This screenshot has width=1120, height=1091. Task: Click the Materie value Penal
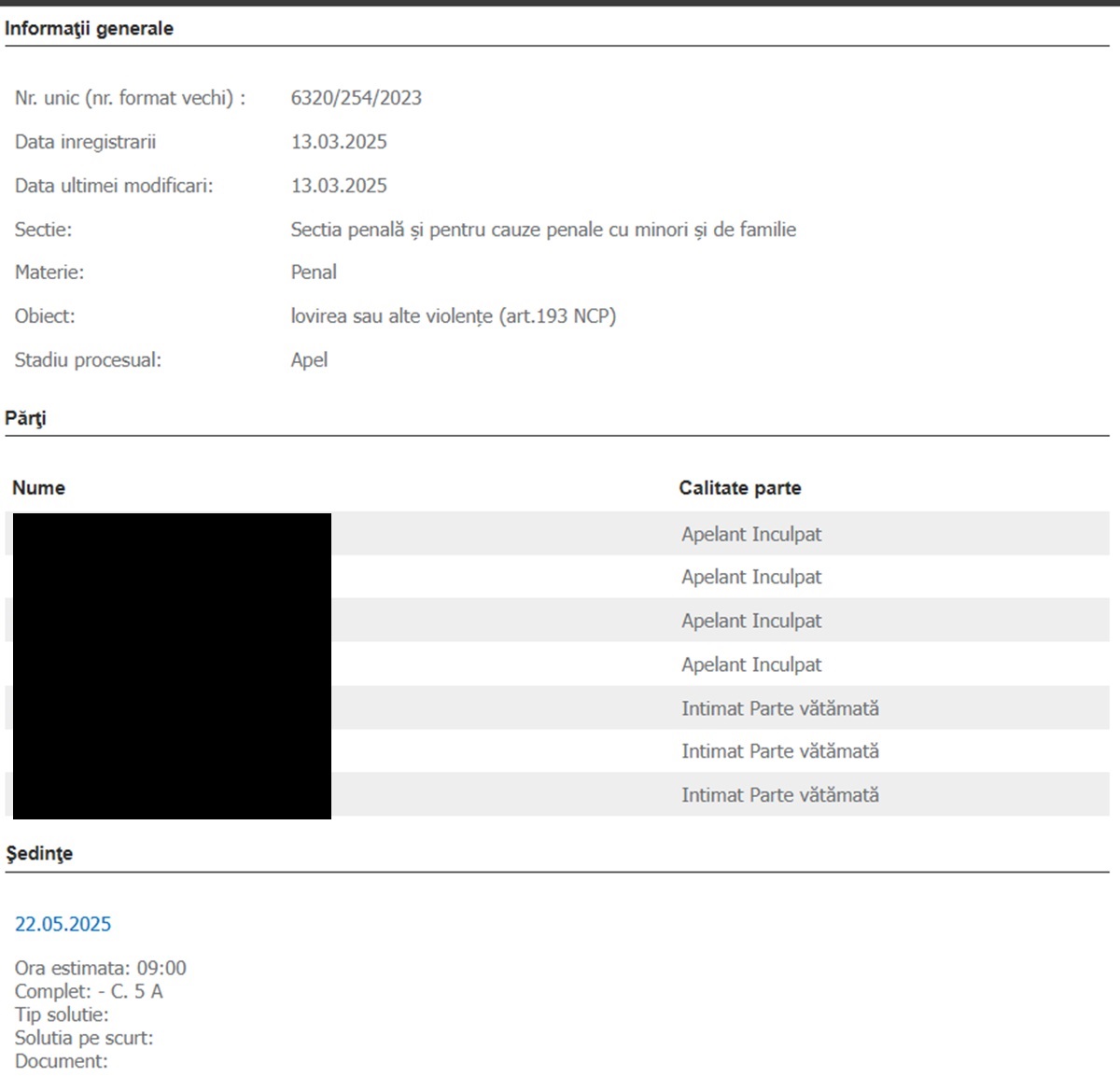click(x=314, y=273)
